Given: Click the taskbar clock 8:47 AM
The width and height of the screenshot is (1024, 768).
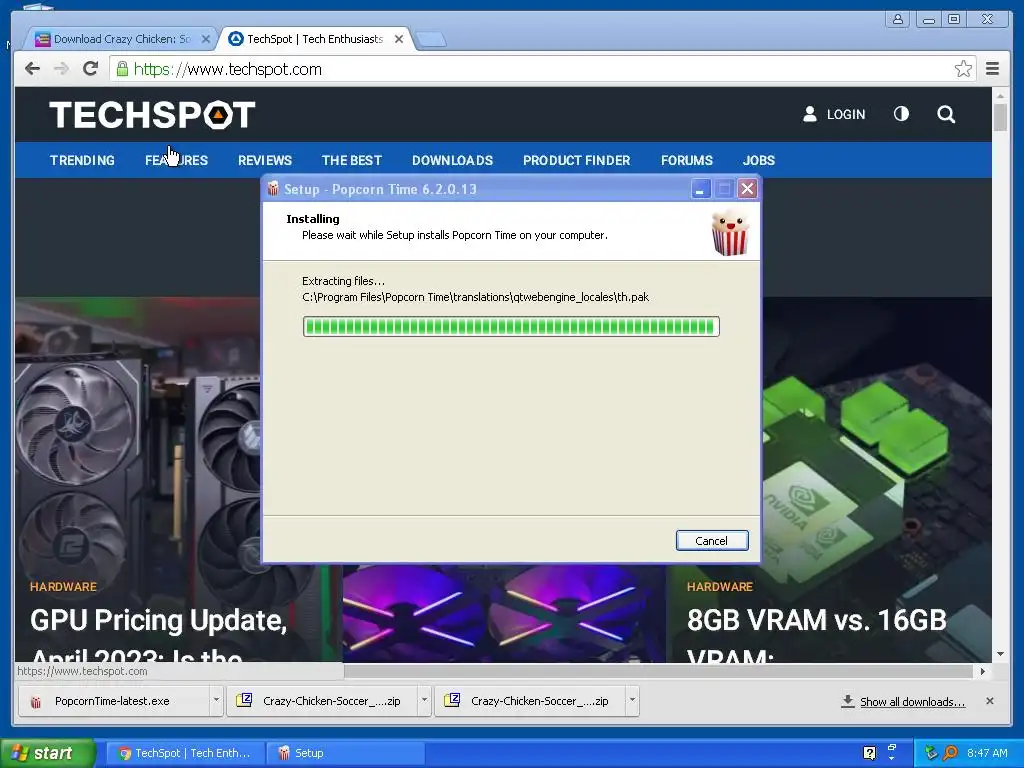Looking at the screenshot, I should tap(987, 753).
